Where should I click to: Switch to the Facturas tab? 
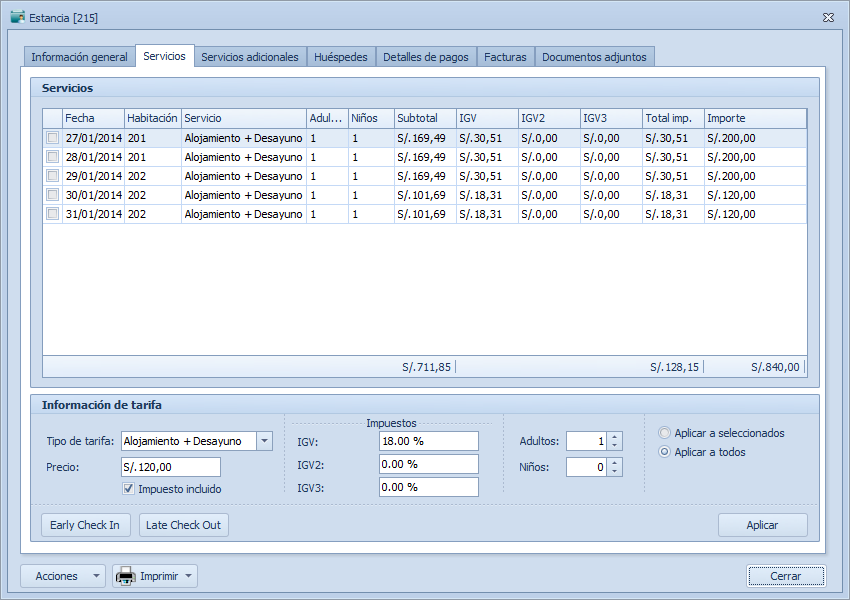coord(505,57)
